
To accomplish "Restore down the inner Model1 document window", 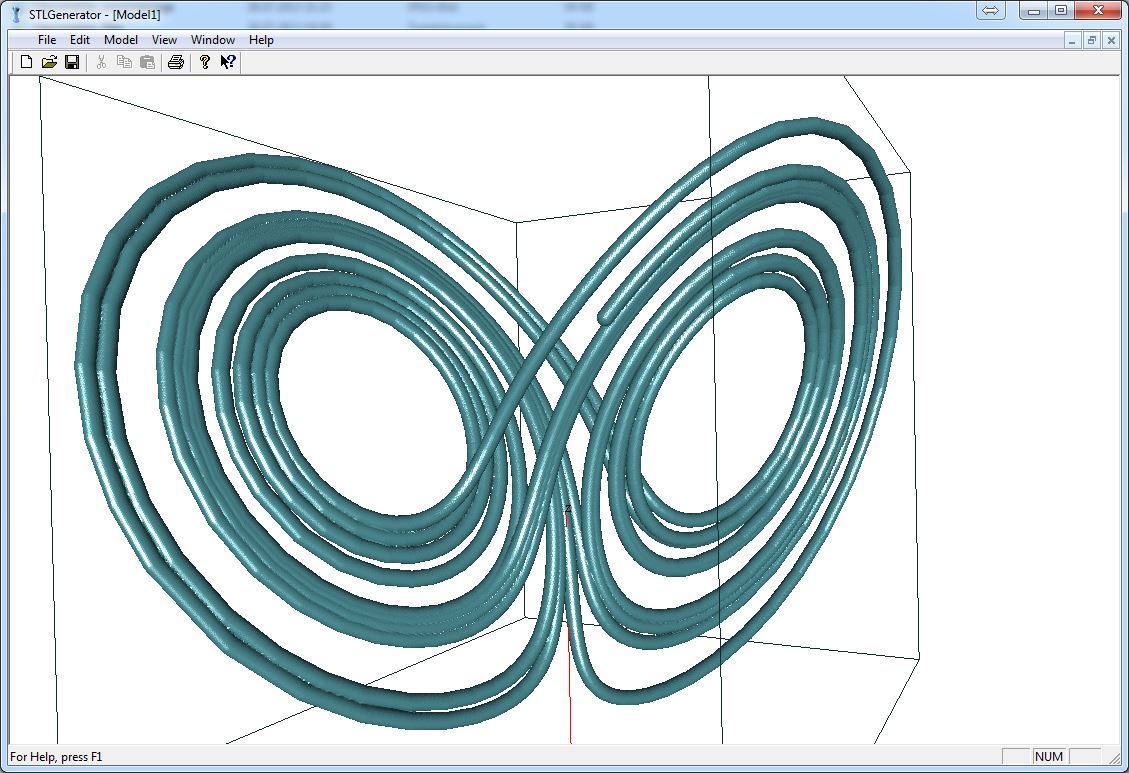I will coord(1092,40).
